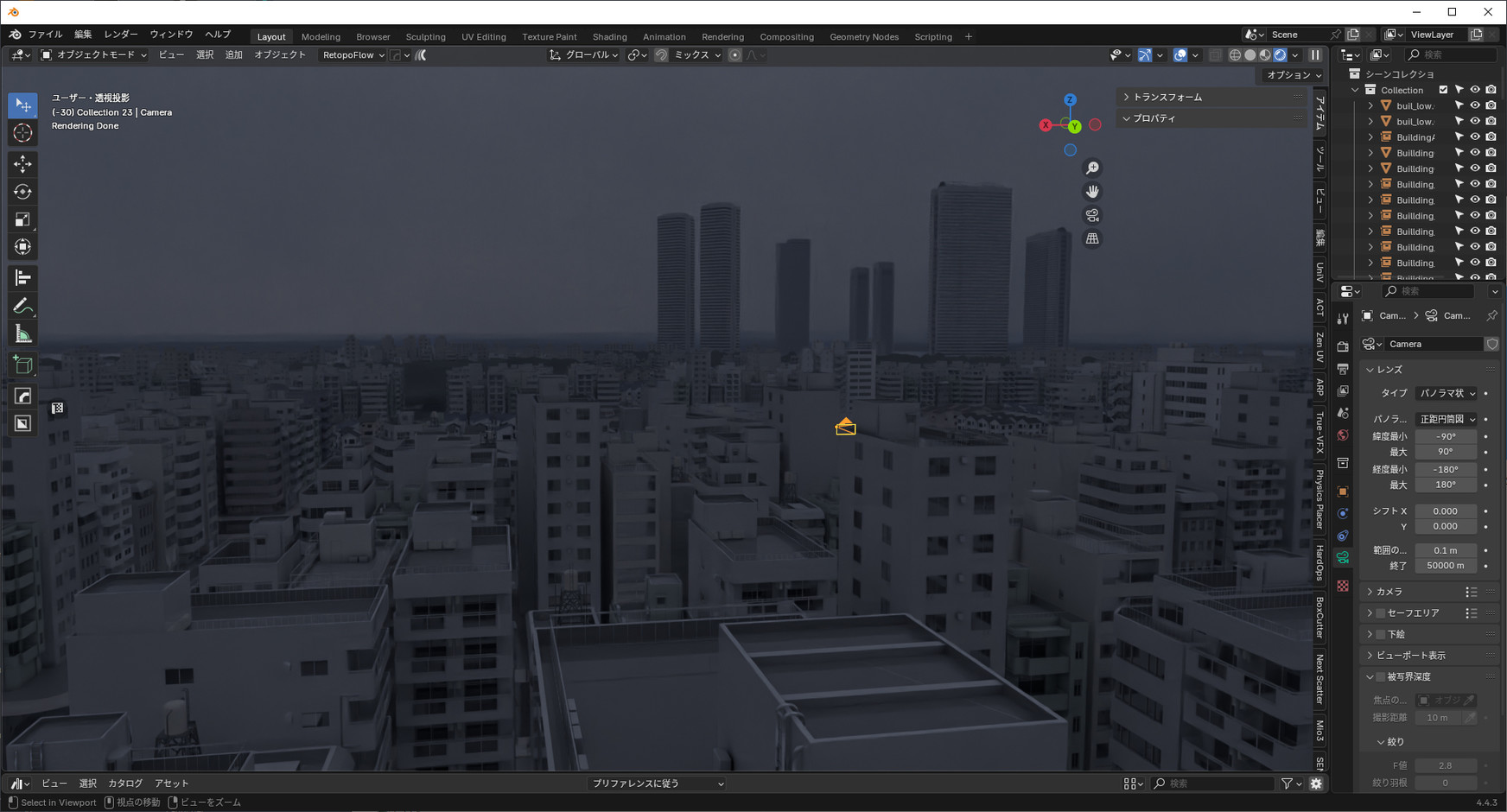Open the object mode (オブジェクトモード) dropdown

(x=94, y=55)
